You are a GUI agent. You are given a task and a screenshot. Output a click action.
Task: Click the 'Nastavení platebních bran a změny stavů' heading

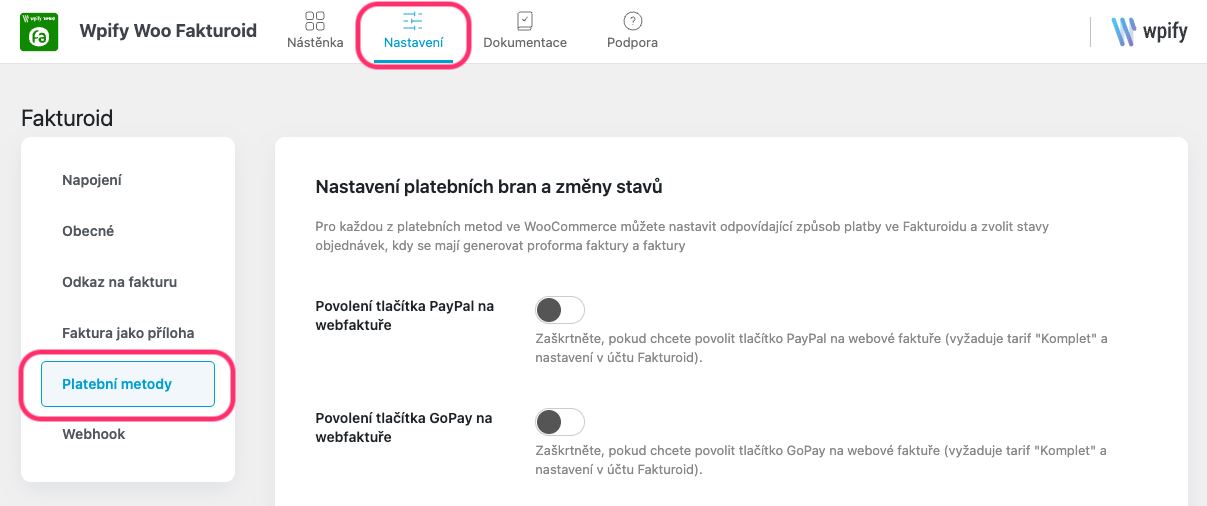pos(488,186)
